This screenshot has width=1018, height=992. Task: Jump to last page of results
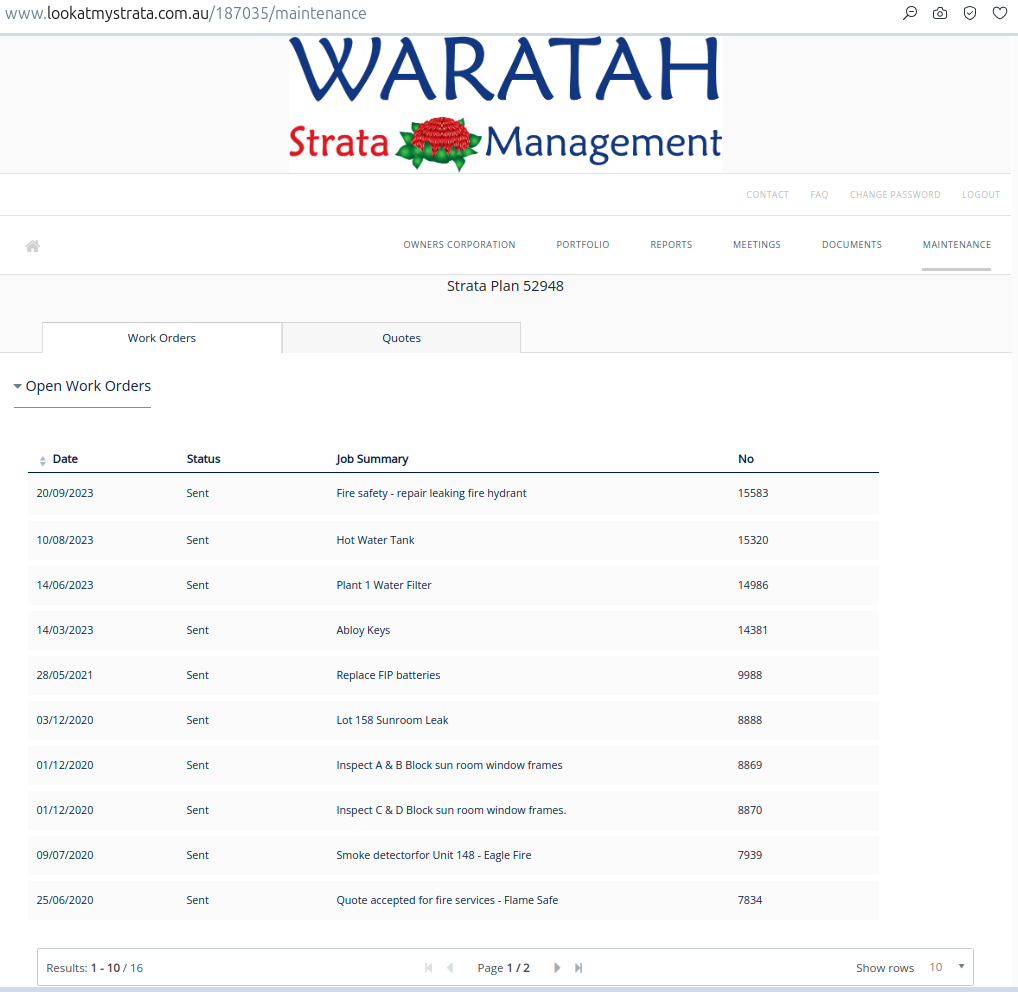tap(578, 968)
